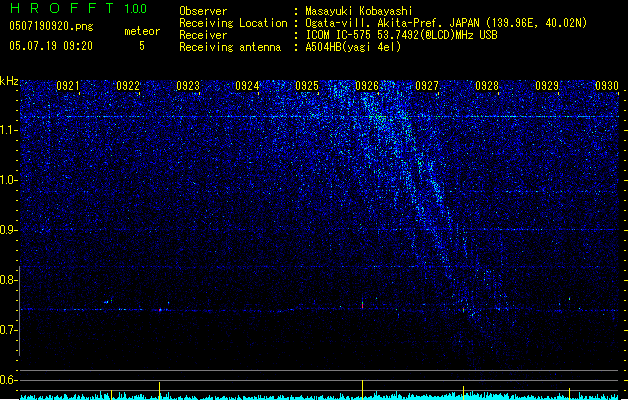
Task: Click the 0926 time axis label
Action: tap(367, 86)
